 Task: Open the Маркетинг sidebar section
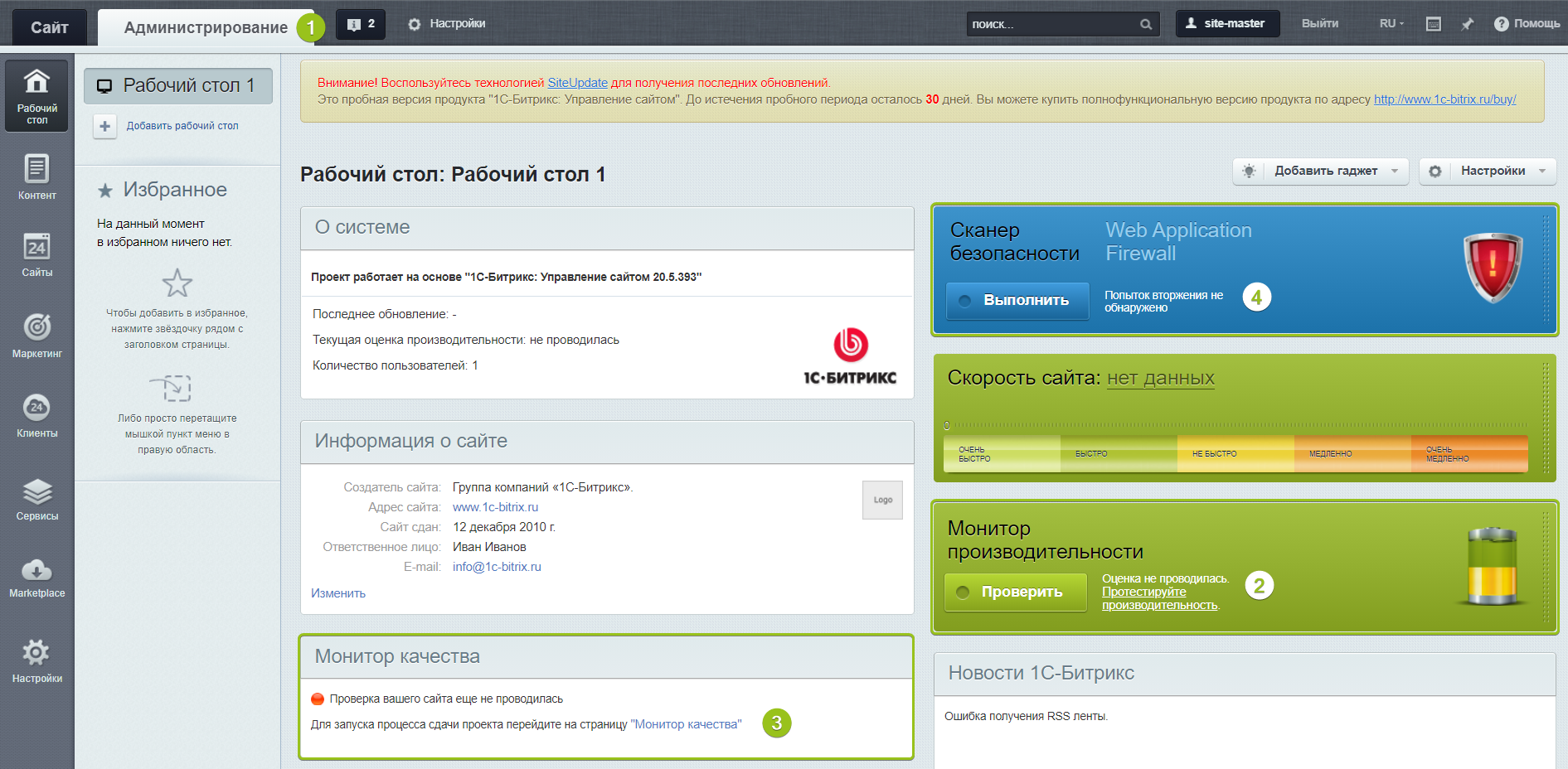[37, 335]
